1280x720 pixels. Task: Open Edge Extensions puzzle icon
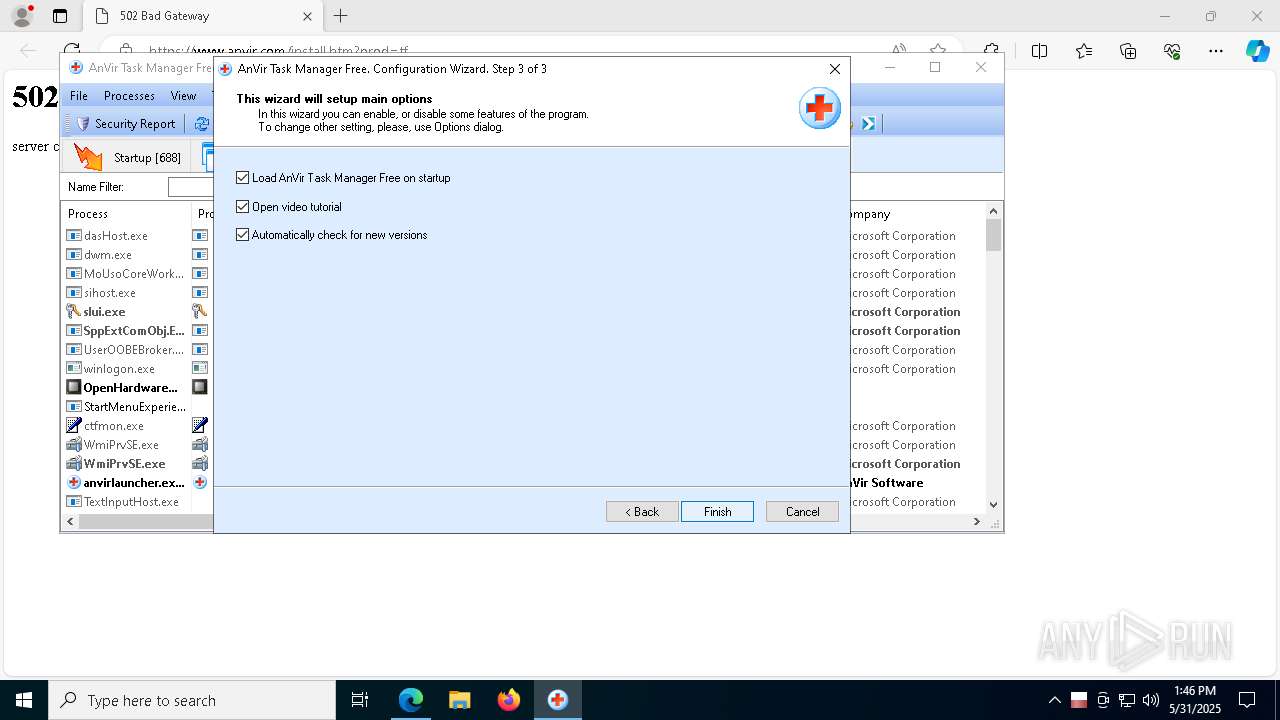[991, 51]
